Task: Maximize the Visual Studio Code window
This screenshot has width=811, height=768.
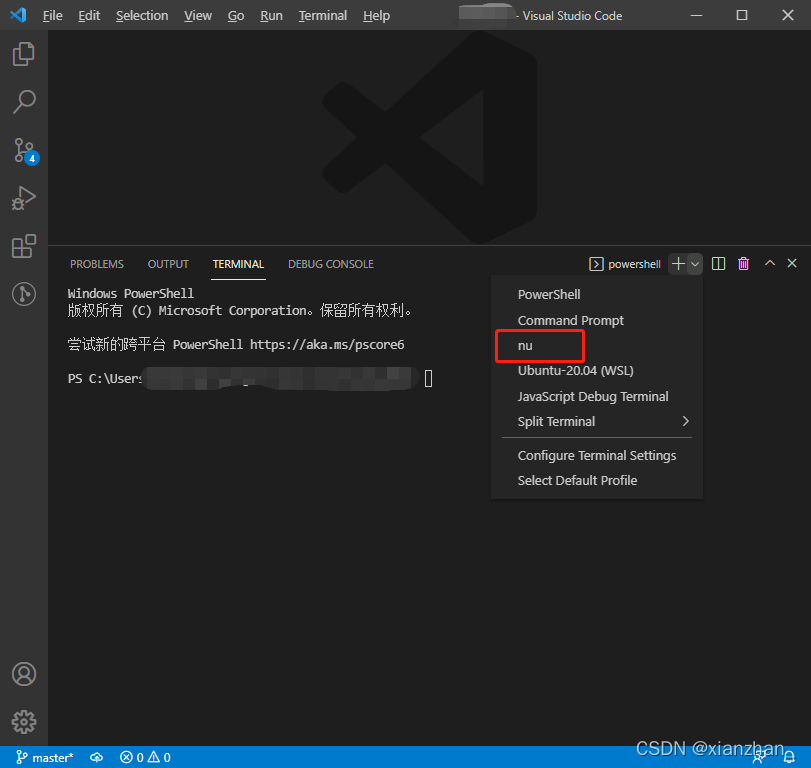Action: tap(742, 15)
